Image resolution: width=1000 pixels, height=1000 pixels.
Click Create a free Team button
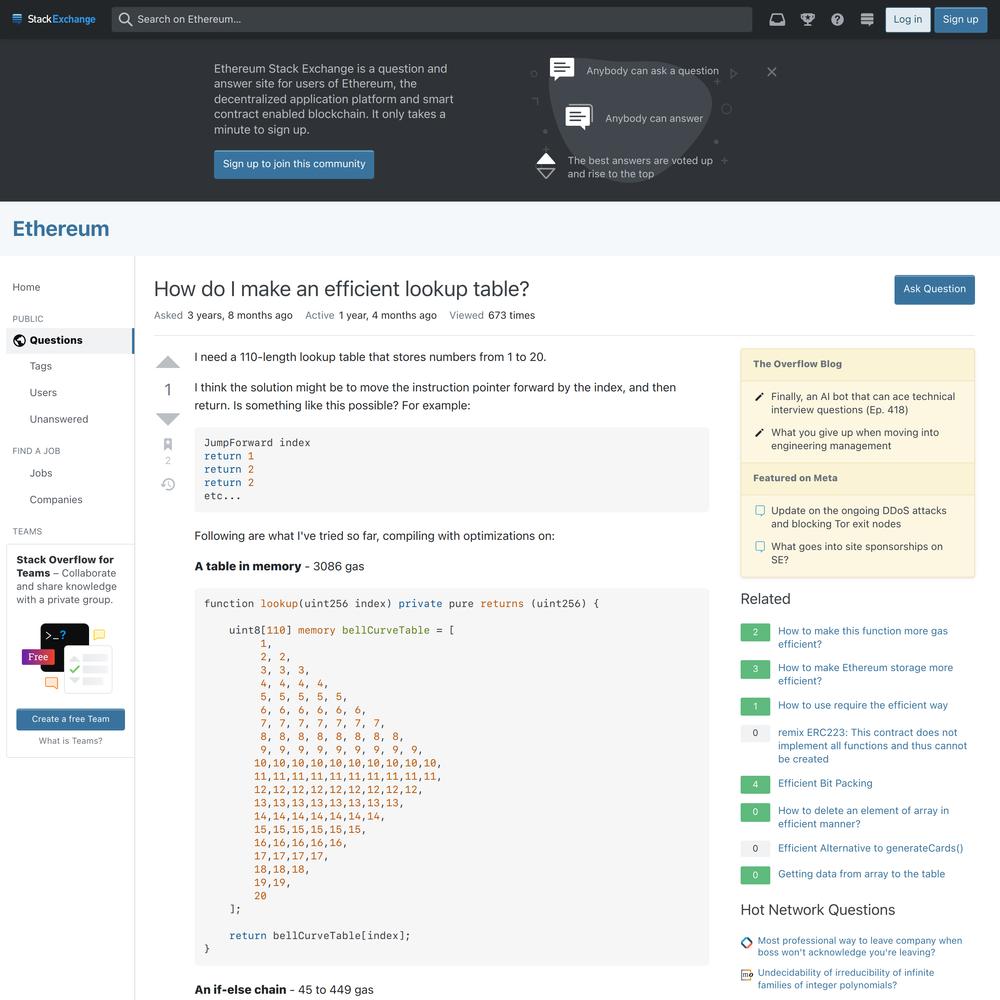click(71, 719)
